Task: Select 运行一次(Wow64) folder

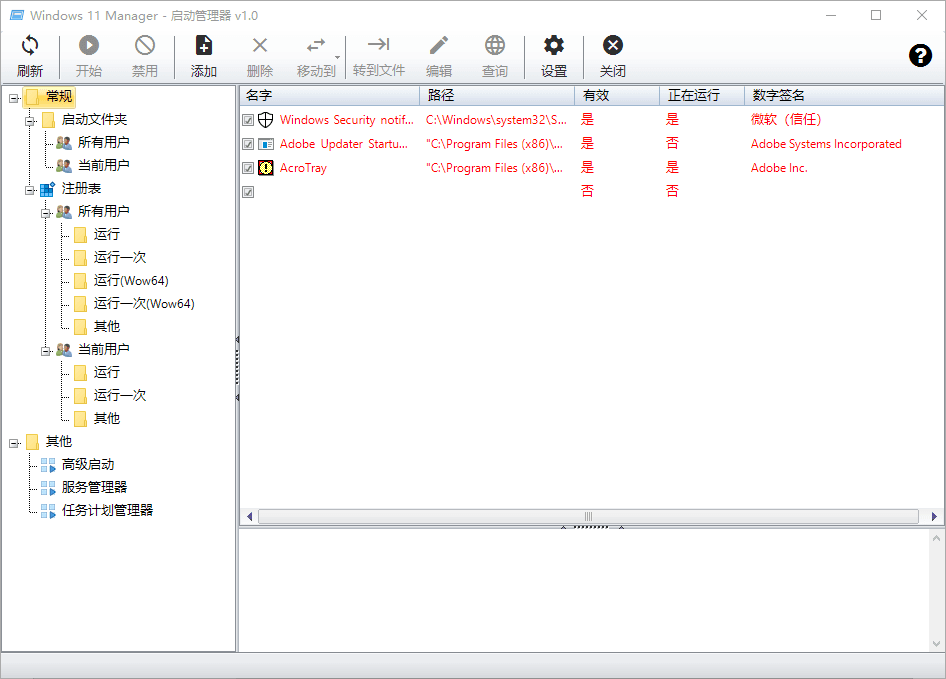Action: coord(144,303)
